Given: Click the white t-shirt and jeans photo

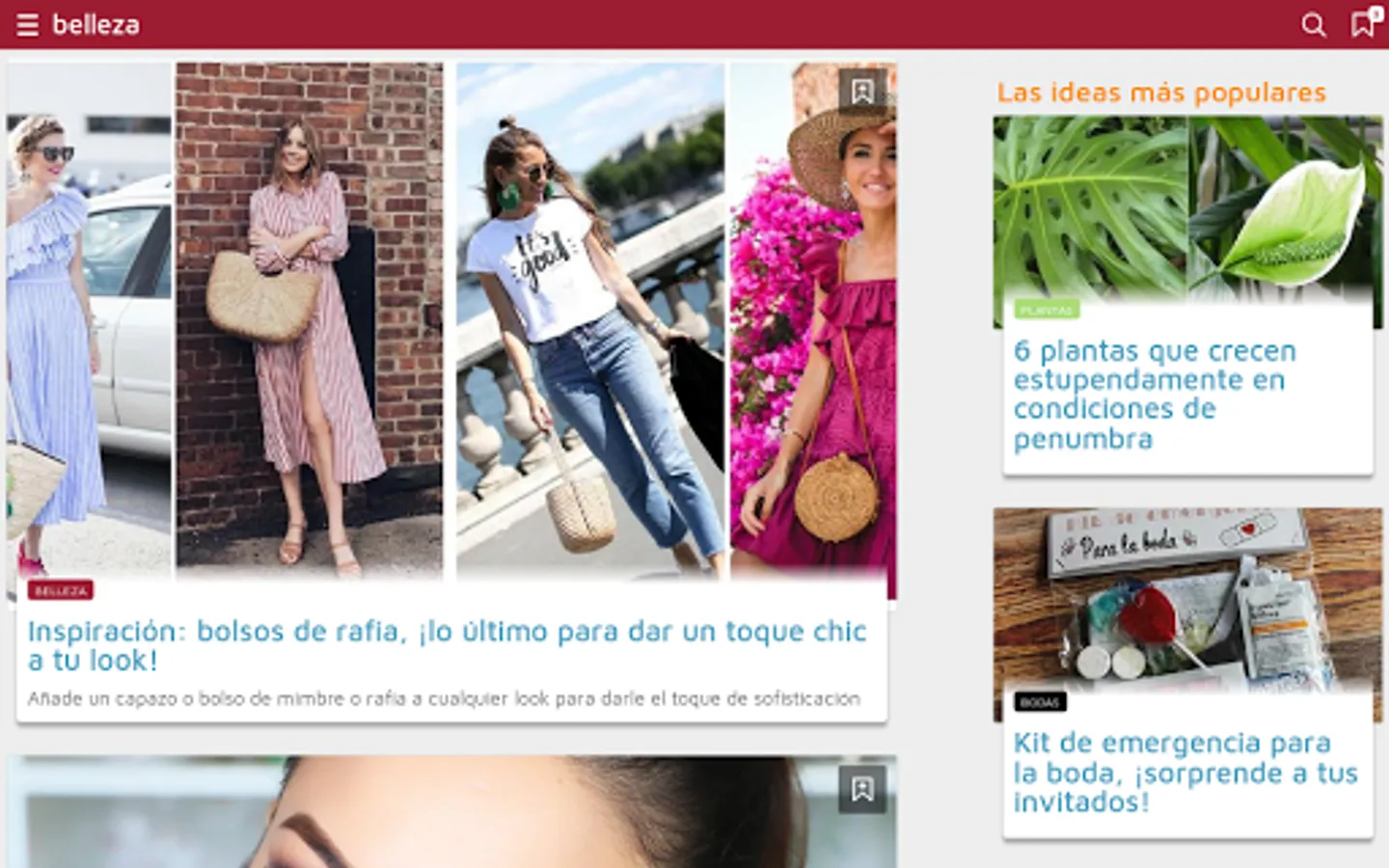Looking at the screenshot, I should click(x=590, y=320).
